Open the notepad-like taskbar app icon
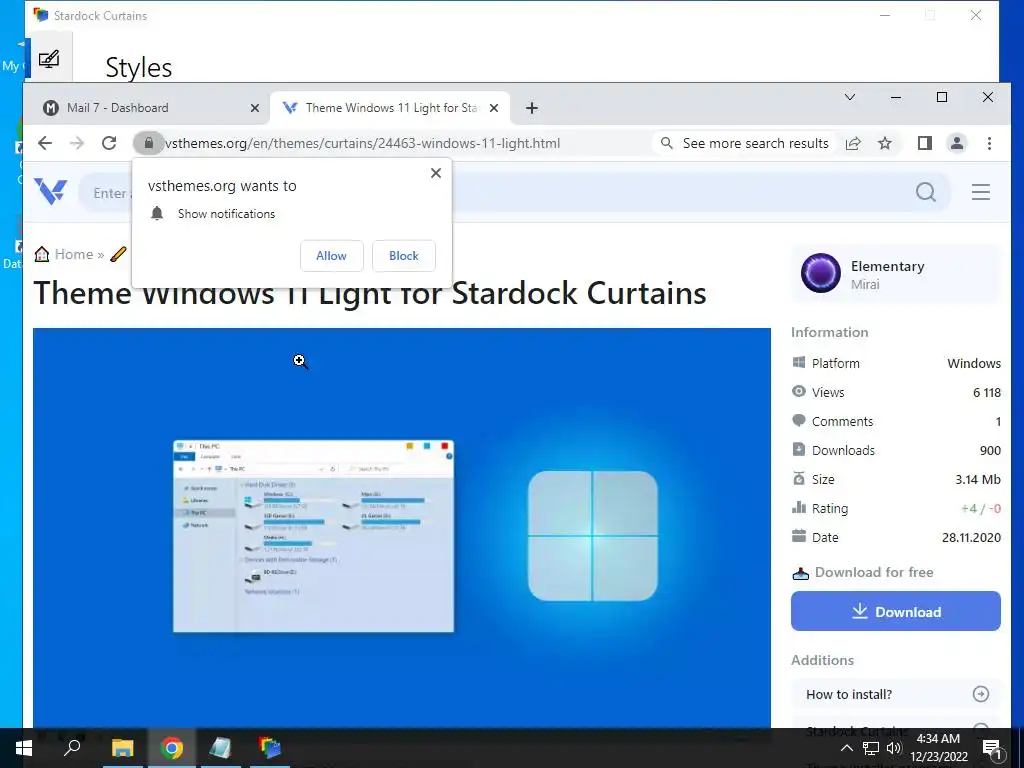Image resolution: width=1024 pixels, height=768 pixels. click(220, 748)
